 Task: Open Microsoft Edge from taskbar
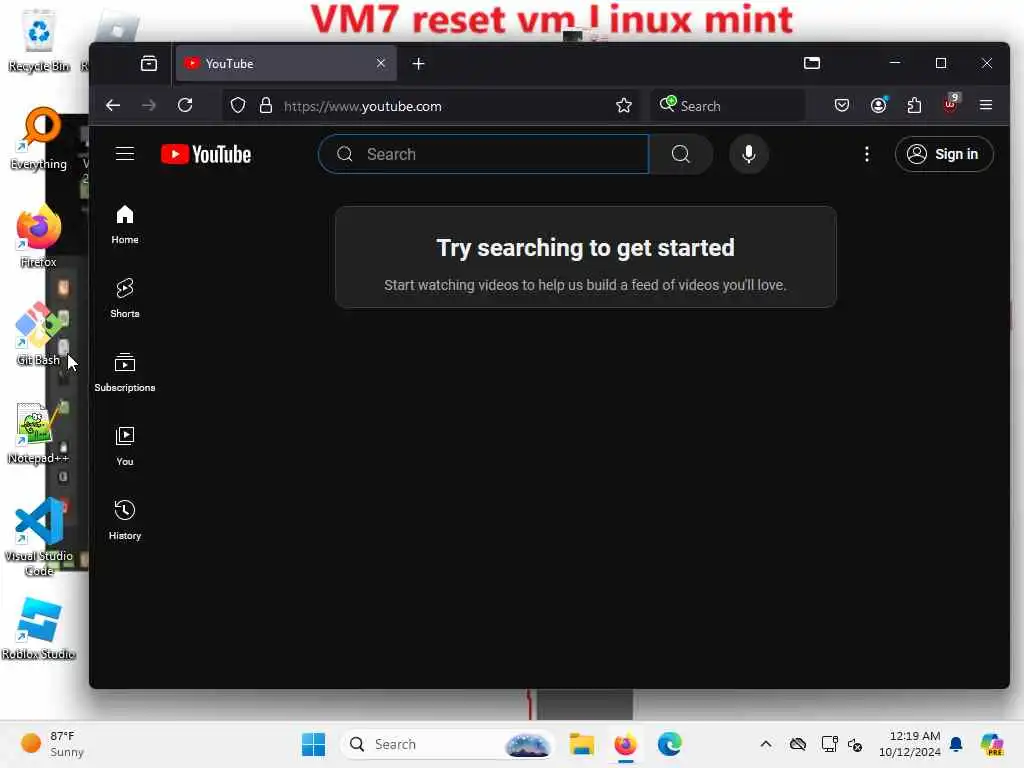[669, 744]
